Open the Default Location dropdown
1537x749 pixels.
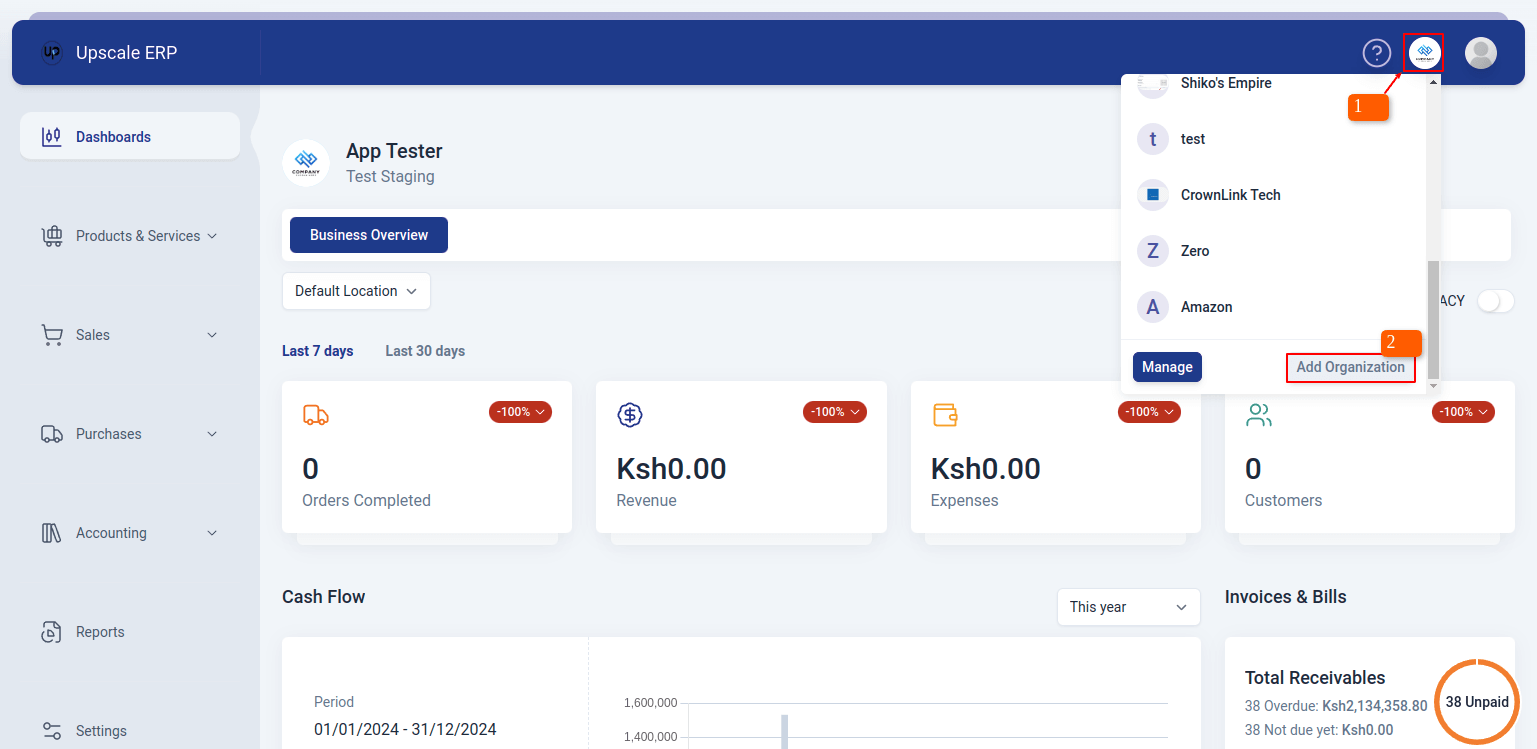(355, 291)
